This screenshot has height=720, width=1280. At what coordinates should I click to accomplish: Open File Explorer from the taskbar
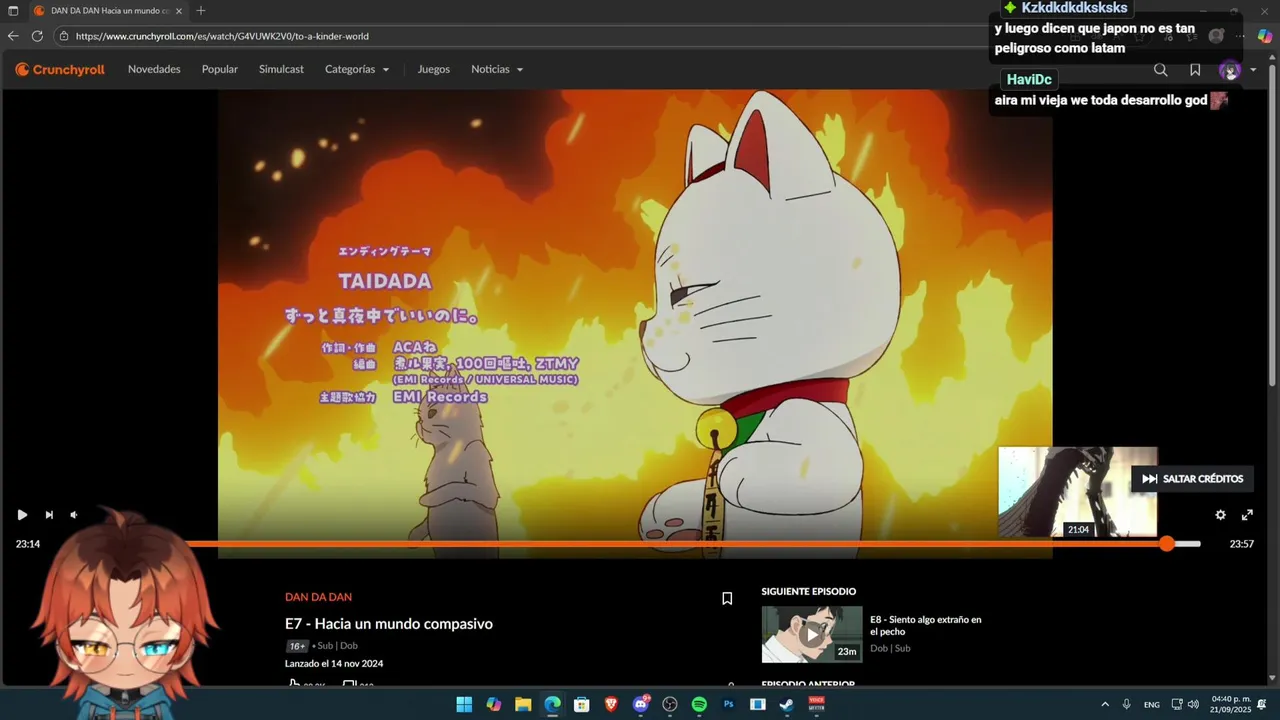pyautogui.click(x=523, y=704)
